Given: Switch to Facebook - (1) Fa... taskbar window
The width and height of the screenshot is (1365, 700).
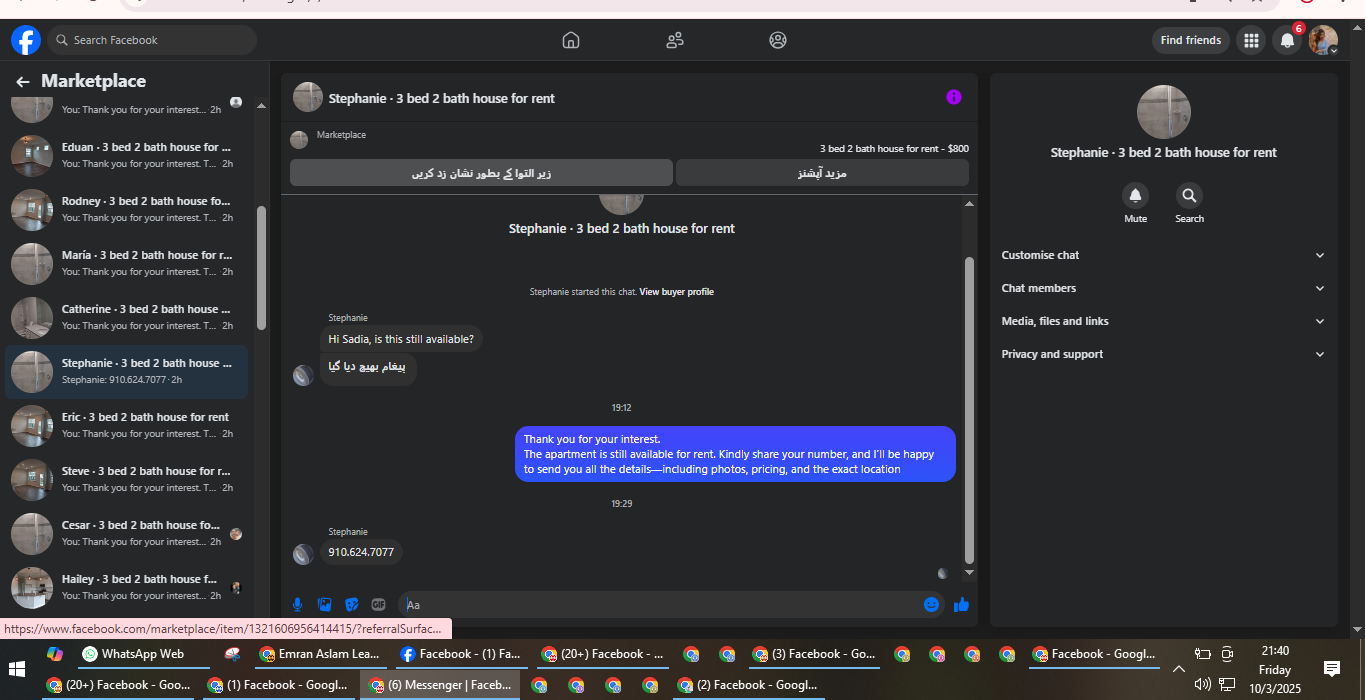Looking at the screenshot, I should point(460,654).
